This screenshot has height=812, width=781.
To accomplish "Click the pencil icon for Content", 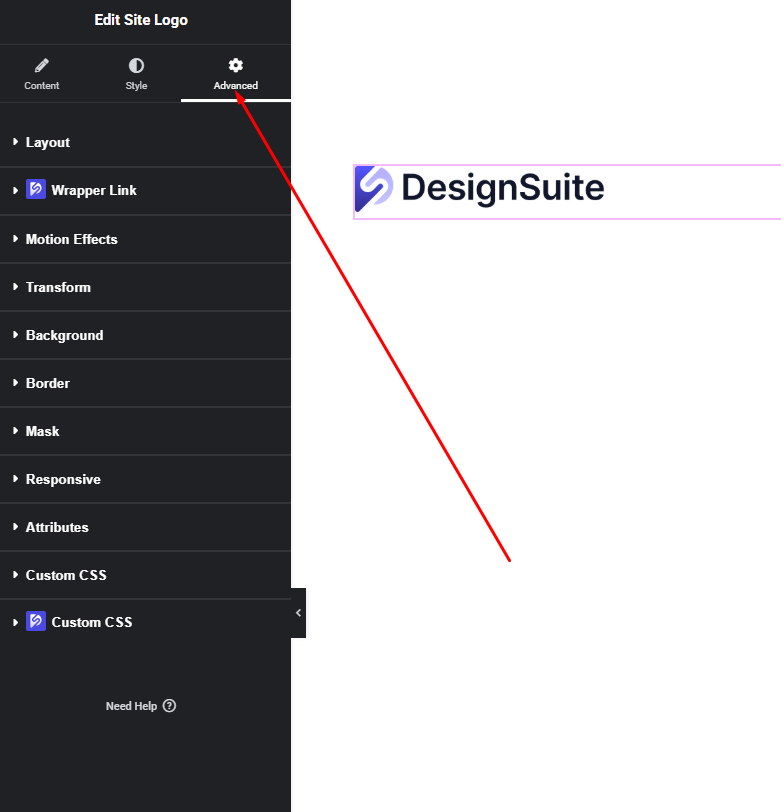I will [42, 66].
